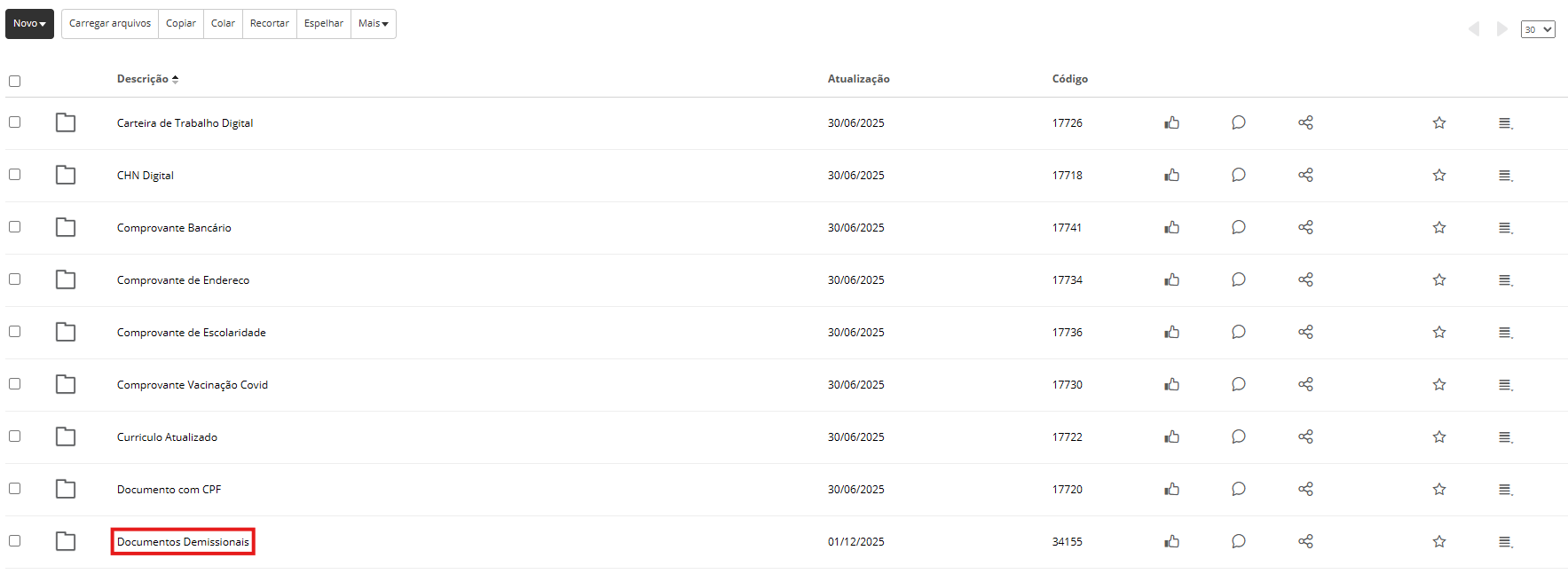1568x574 pixels.
Task: Like the Comprovante Vacinação Covid folder
Action: click(1172, 384)
